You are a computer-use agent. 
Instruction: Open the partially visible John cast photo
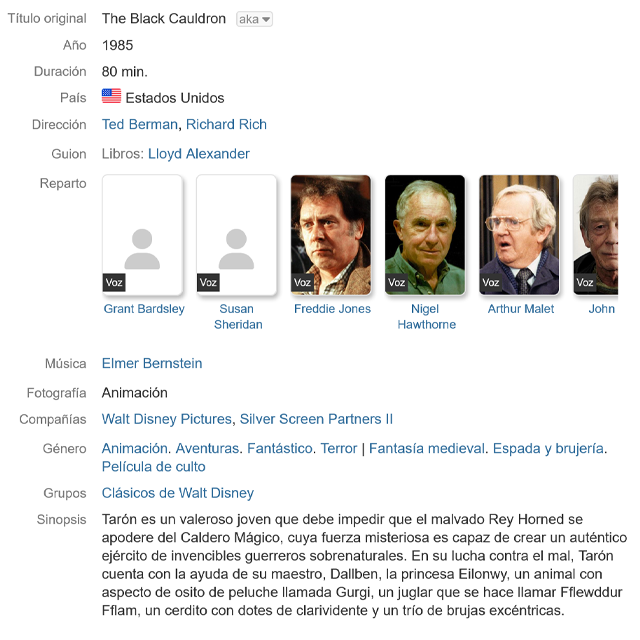(596, 235)
